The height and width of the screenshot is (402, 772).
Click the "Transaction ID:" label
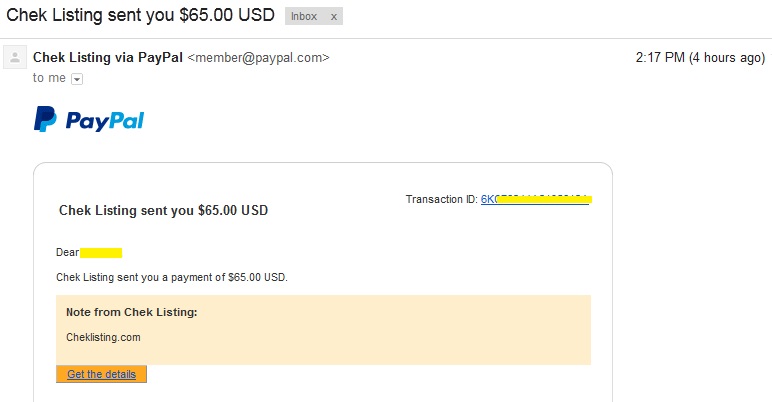click(x=441, y=199)
